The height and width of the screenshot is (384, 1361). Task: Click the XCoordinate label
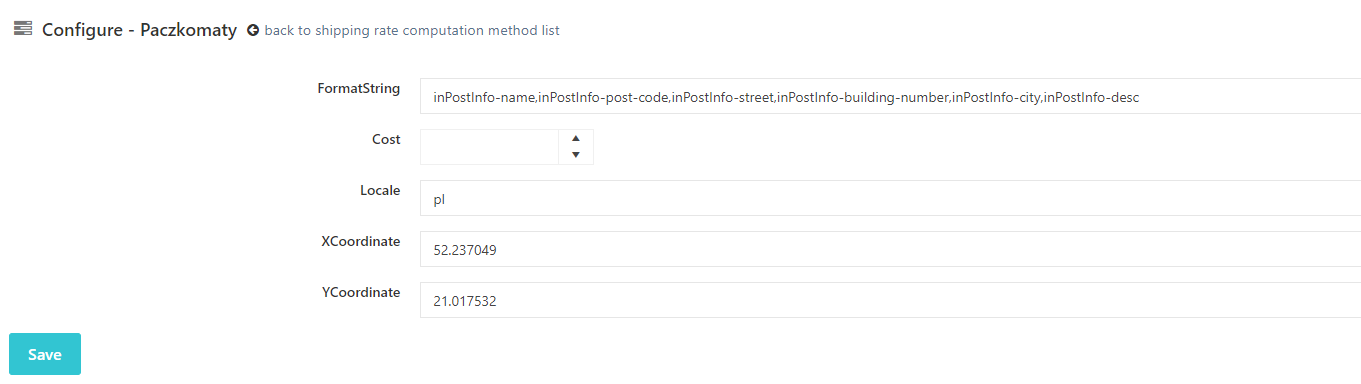pos(361,241)
